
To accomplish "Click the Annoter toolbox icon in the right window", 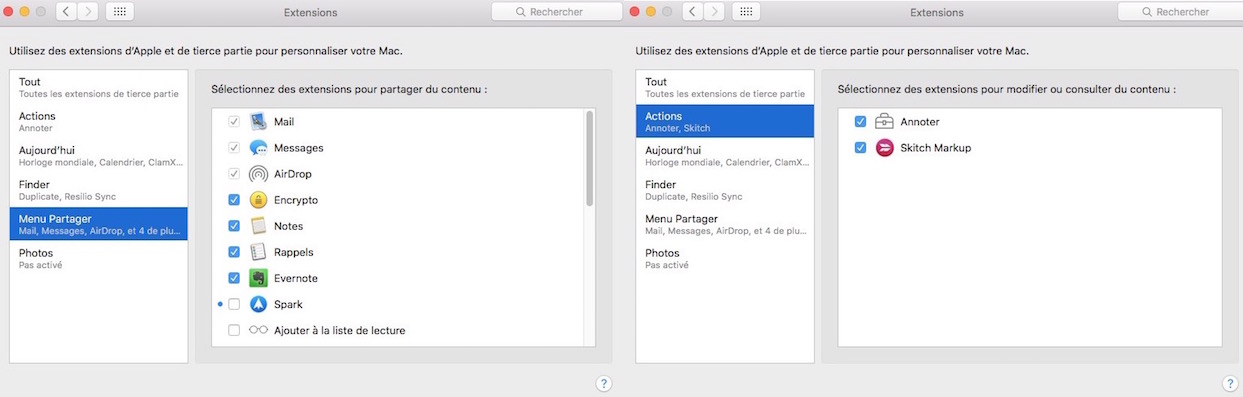I will 884,122.
